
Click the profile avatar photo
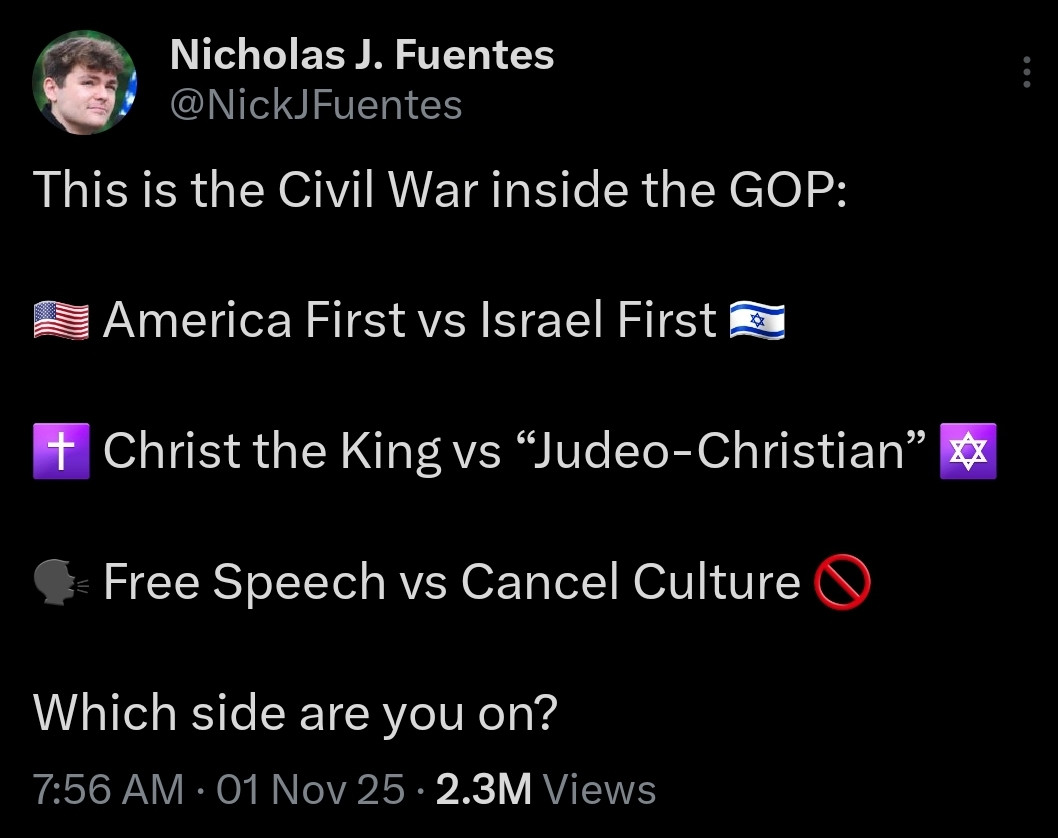[x=84, y=81]
